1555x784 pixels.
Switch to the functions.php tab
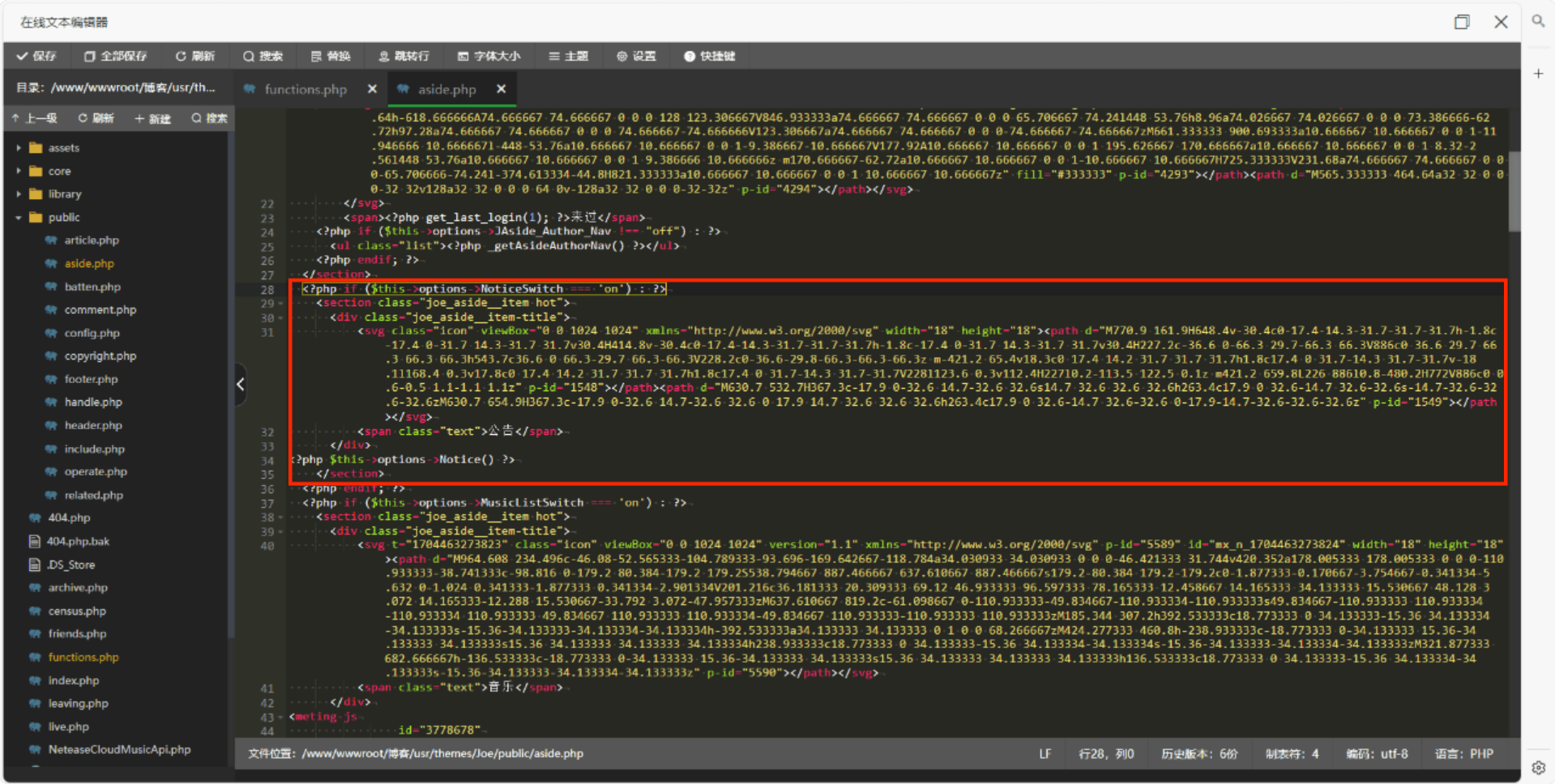(305, 89)
